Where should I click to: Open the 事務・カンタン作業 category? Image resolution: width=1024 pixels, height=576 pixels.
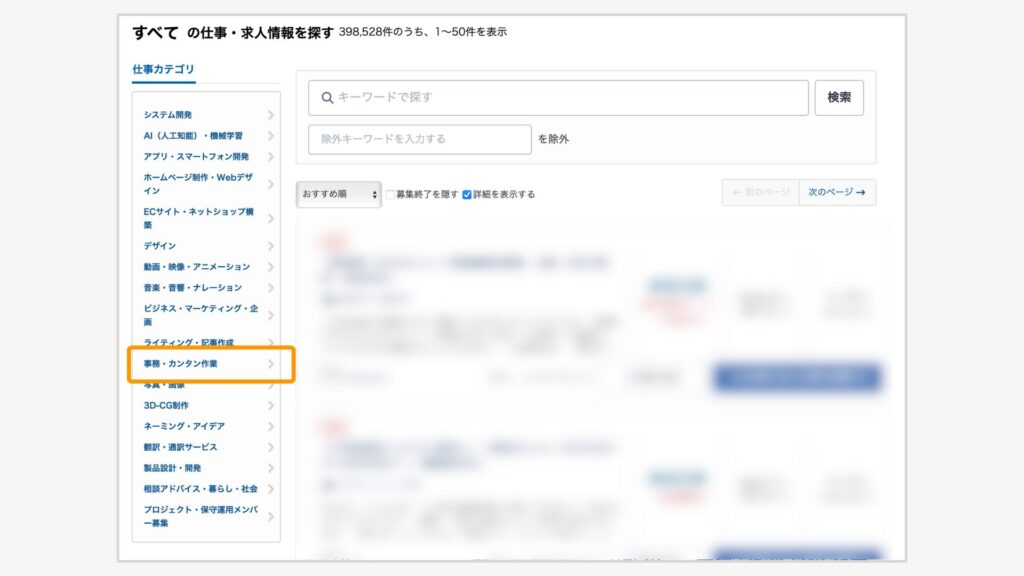(x=181, y=364)
